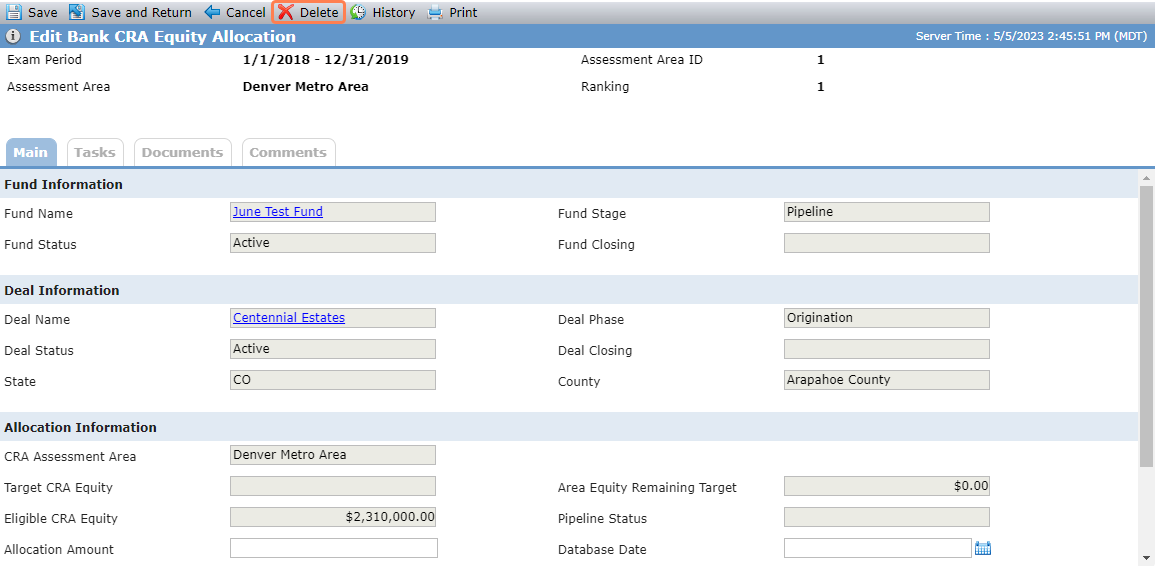
Task: Click the Allocation Amount label
Action: pyautogui.click(x=59, y=550)
